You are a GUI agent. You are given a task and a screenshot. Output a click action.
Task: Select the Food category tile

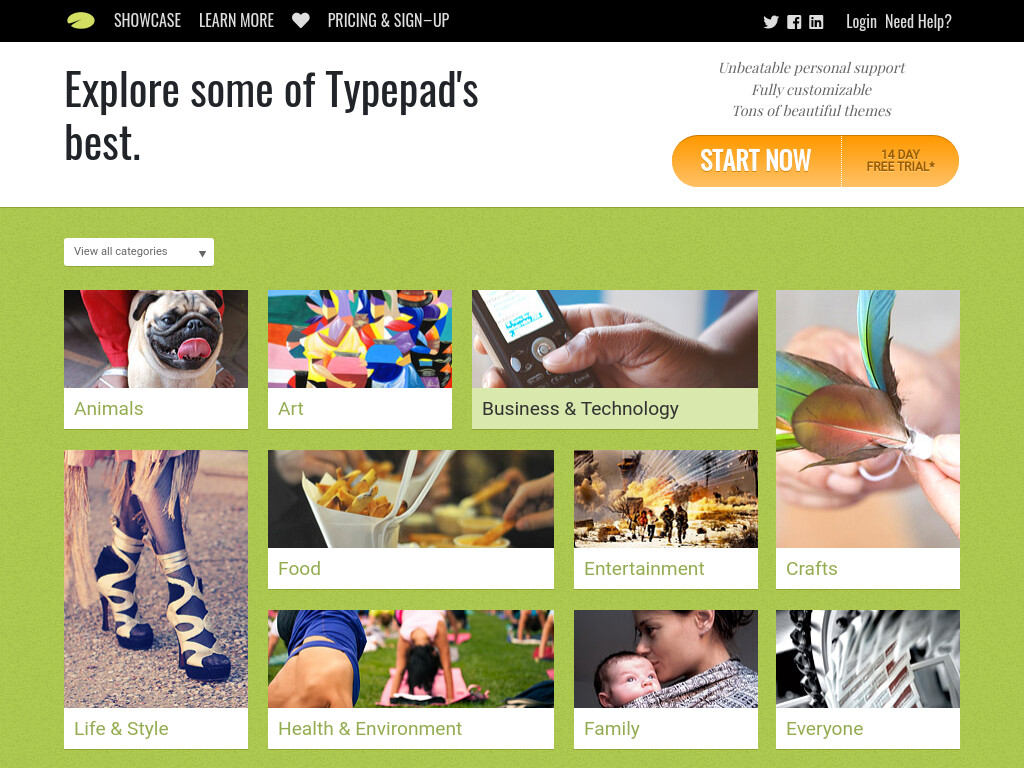(411, 519)
